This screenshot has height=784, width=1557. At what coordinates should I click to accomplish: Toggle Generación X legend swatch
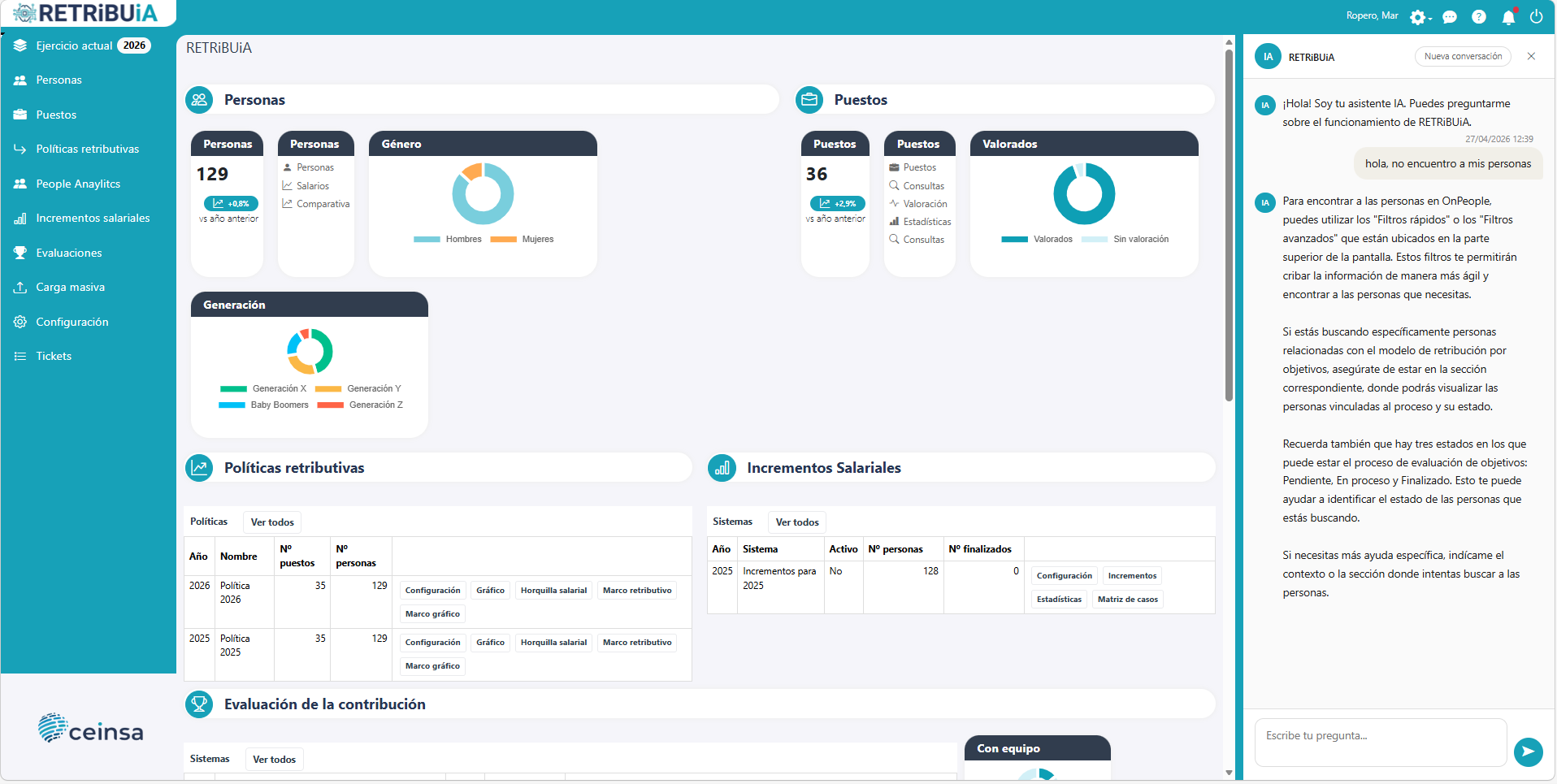[x=233, y=389]
